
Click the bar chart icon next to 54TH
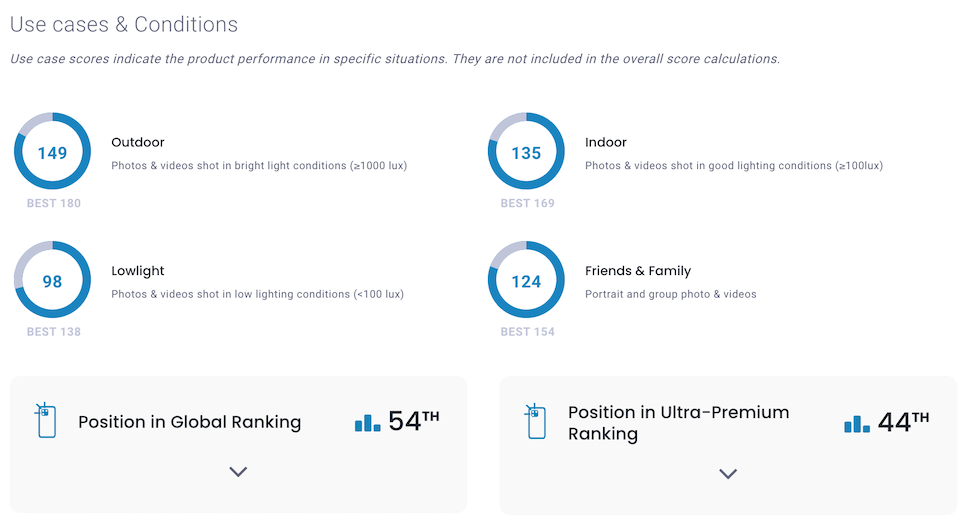[x=368, y=422]
